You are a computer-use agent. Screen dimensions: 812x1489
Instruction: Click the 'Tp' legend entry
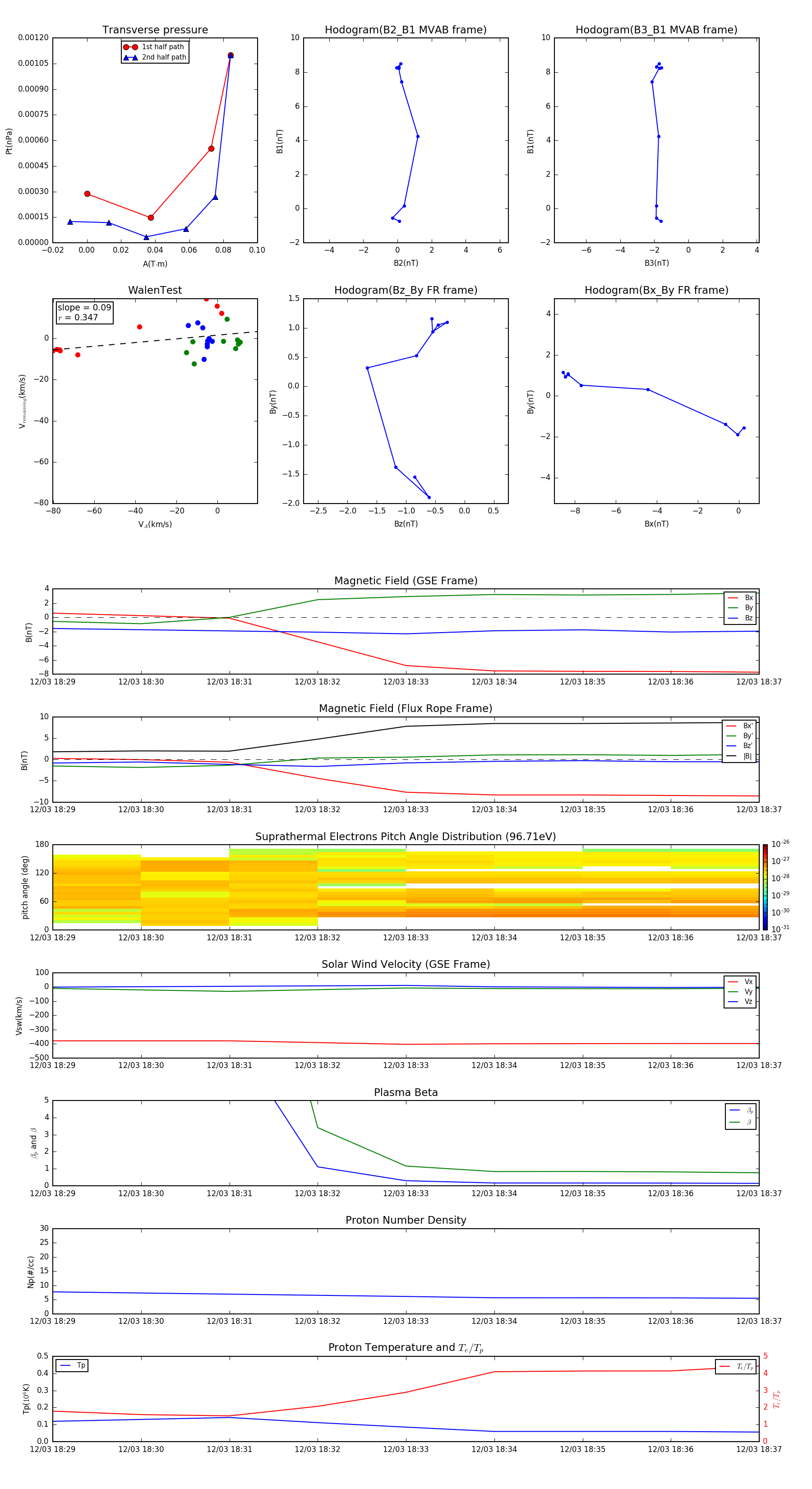coord(72,1366)
